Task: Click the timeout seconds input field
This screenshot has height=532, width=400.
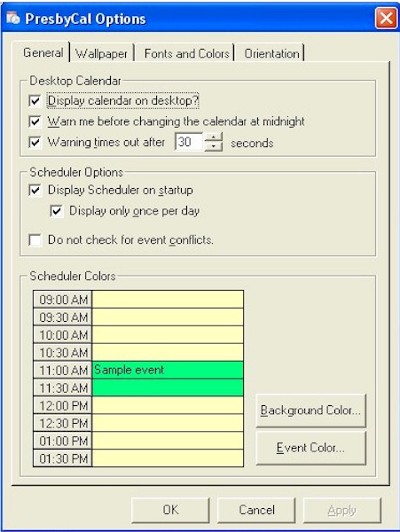Action: click(189, 142)
